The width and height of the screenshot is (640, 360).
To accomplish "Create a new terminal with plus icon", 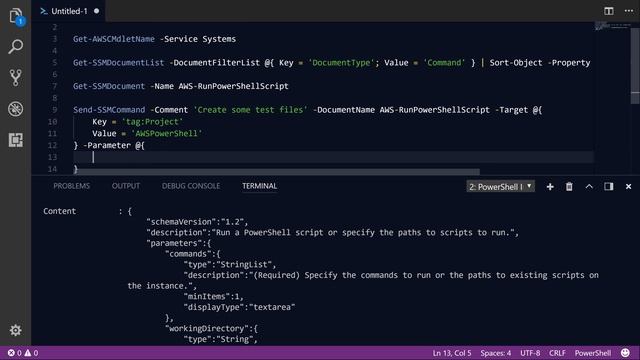I will point(550,187).
